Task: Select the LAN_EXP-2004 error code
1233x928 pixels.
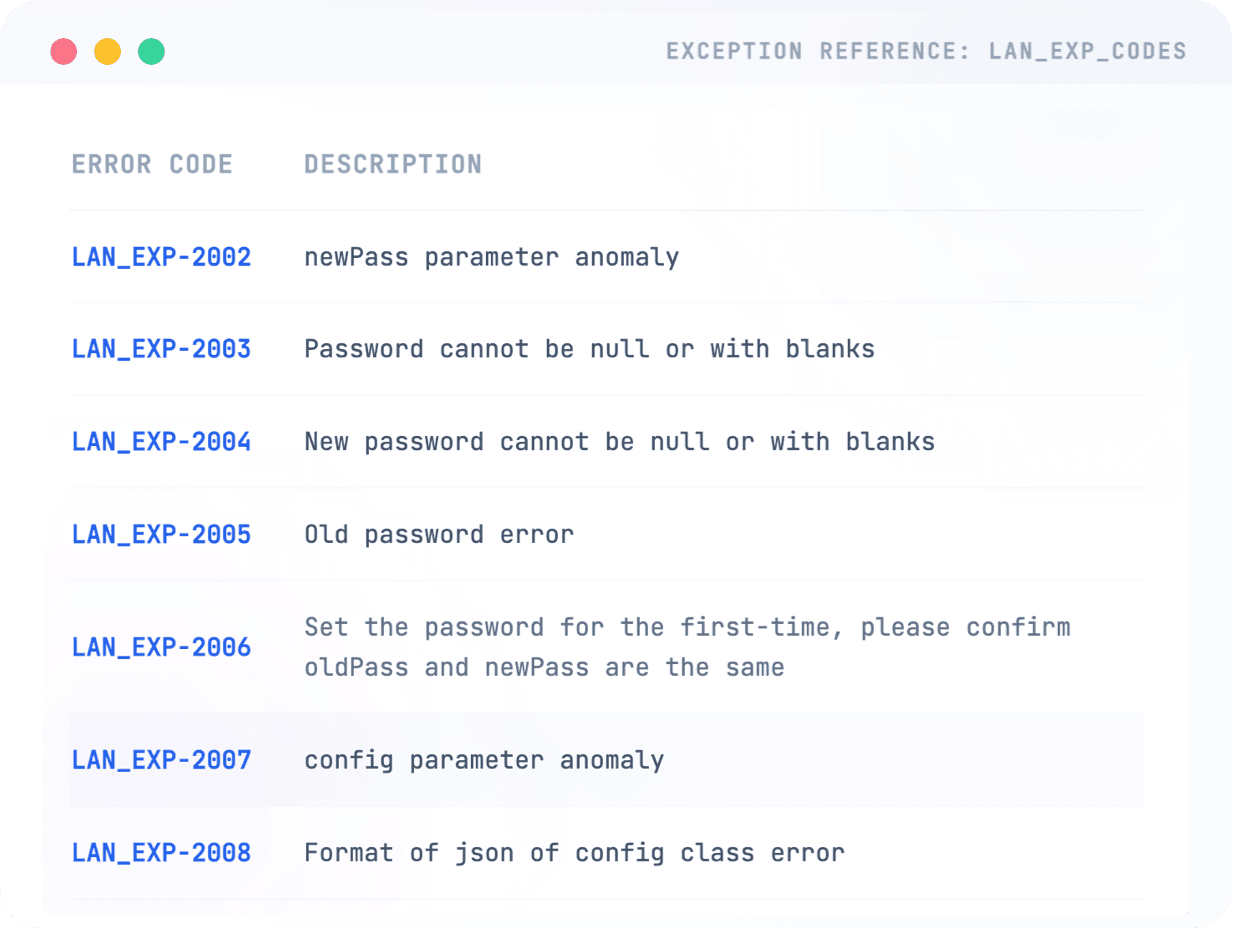Action: coord(161,442)
